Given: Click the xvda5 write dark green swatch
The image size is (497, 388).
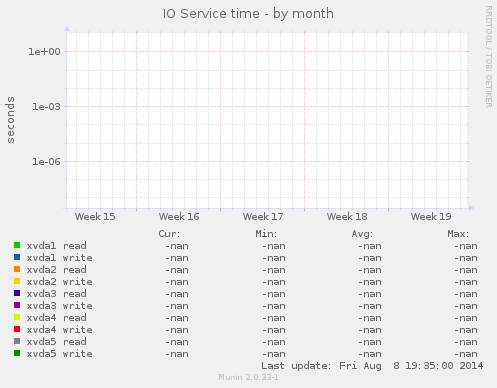Looking at the screenshot, I should (17, 353).
